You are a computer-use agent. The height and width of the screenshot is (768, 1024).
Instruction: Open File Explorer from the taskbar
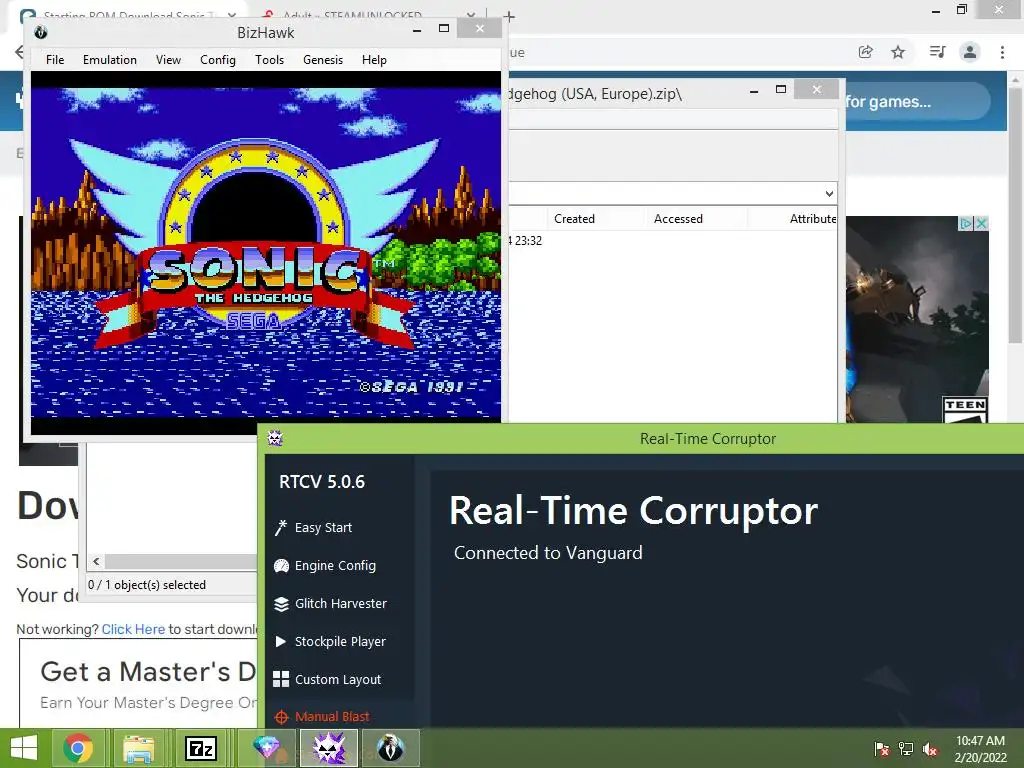[138, 748]
